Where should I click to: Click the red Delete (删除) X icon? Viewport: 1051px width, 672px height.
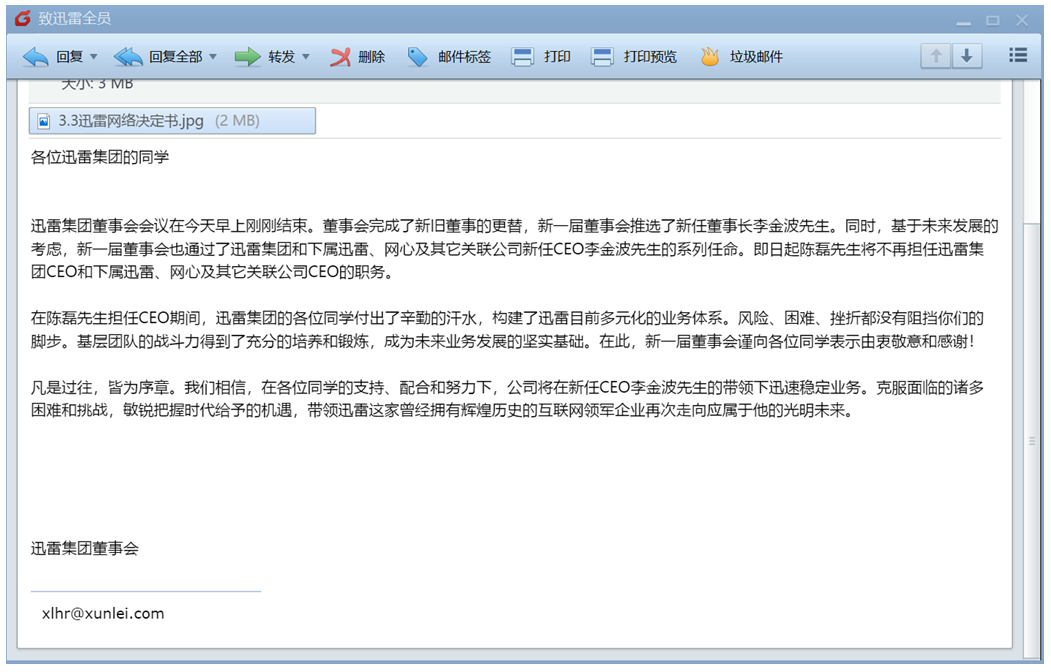point(340,57)
